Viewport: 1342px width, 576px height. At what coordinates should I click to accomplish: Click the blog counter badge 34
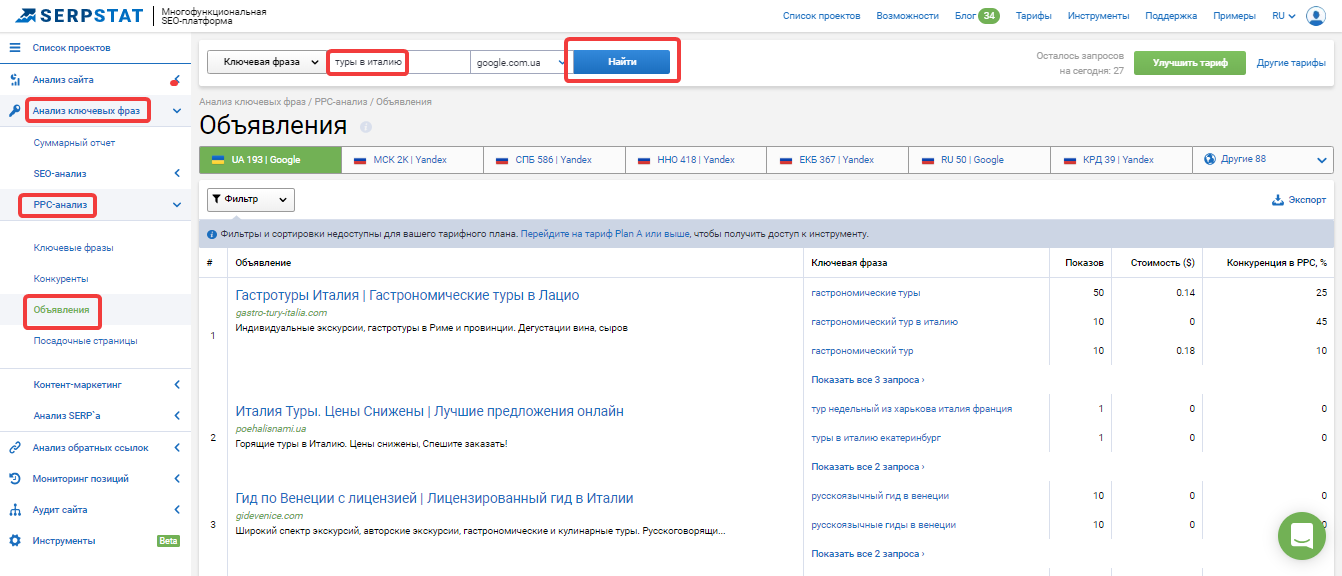[x=988, y=16]
